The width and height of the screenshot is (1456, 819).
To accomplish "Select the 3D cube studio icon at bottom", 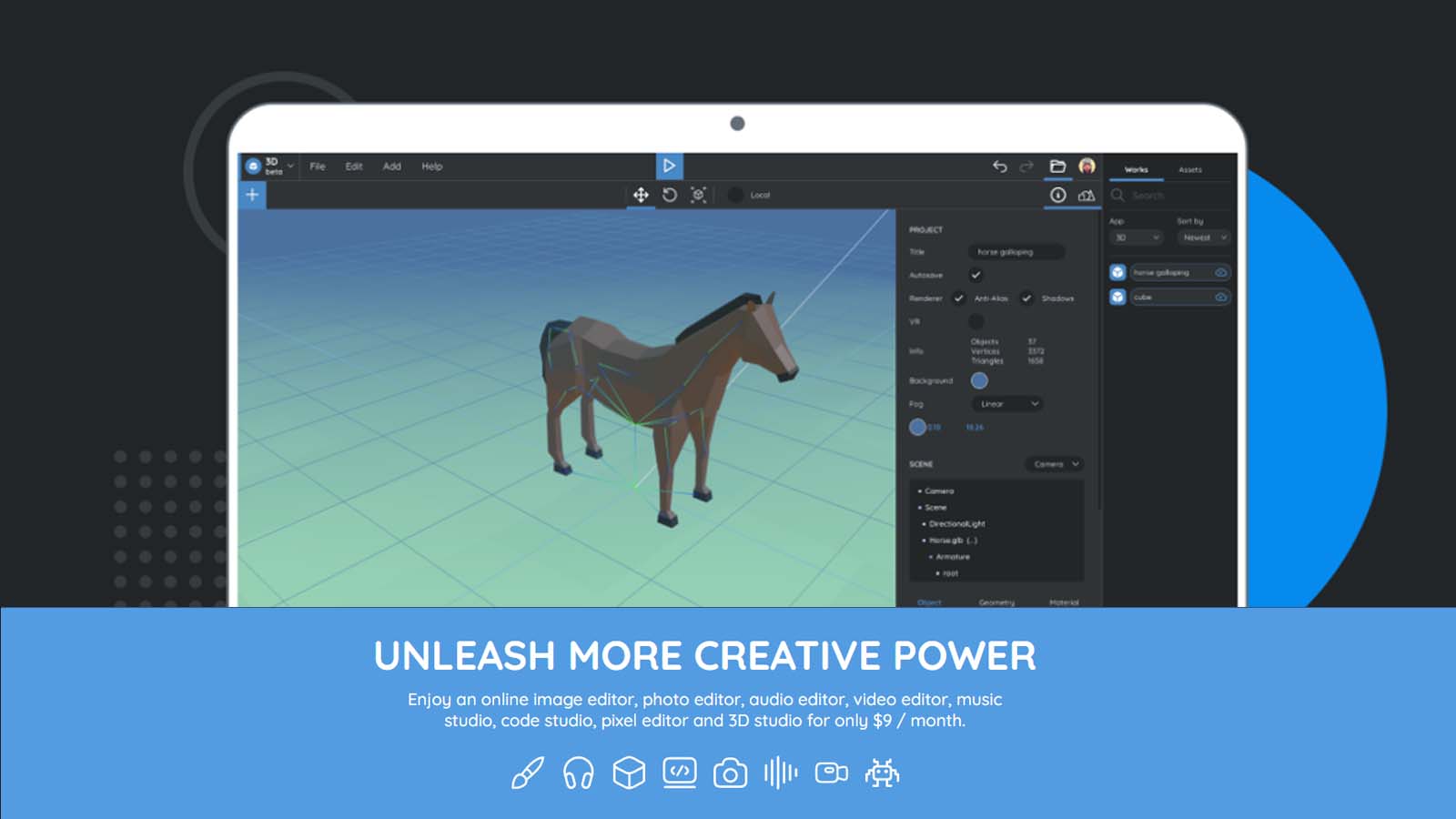I will pyautogui.click(x=629, y=774).
